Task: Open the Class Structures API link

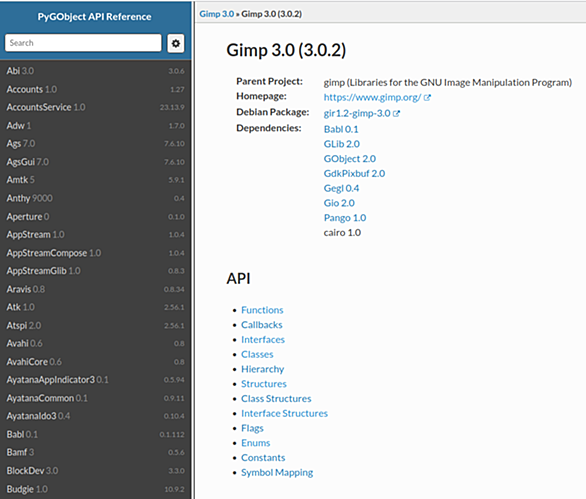Action: click(x=276, y=399)
